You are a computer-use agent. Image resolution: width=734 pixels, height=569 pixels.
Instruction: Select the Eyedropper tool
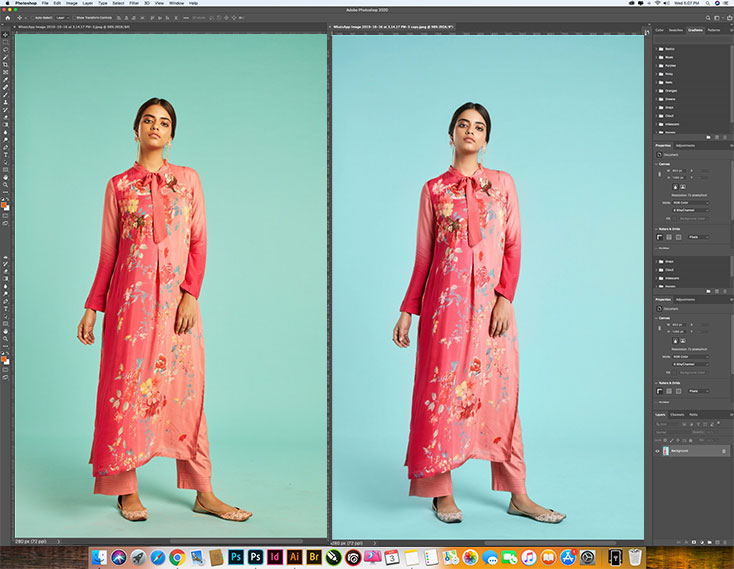point(6,80)
